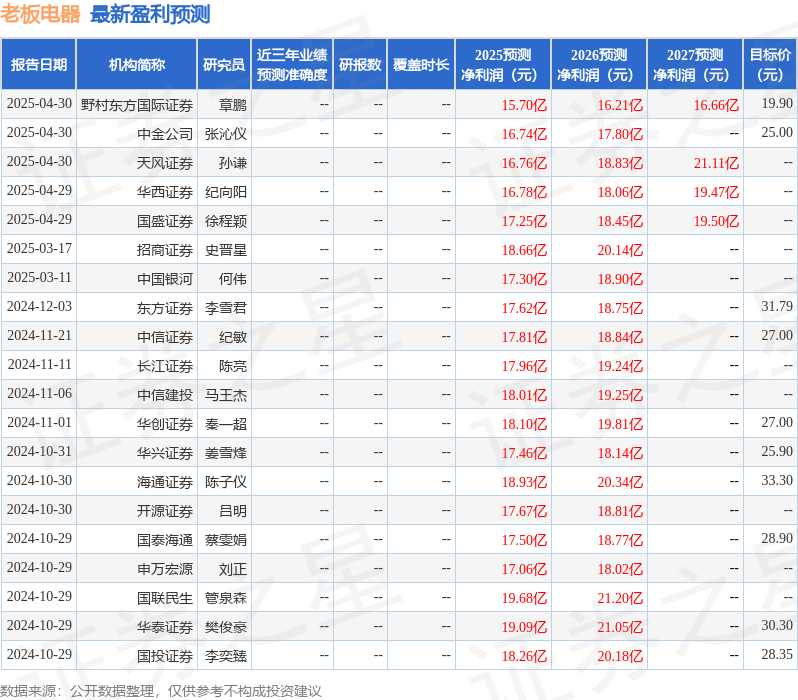Select the 2025预测净利润 column header
The width and height of the screenshot is (798, 700).
pos(503,65)
